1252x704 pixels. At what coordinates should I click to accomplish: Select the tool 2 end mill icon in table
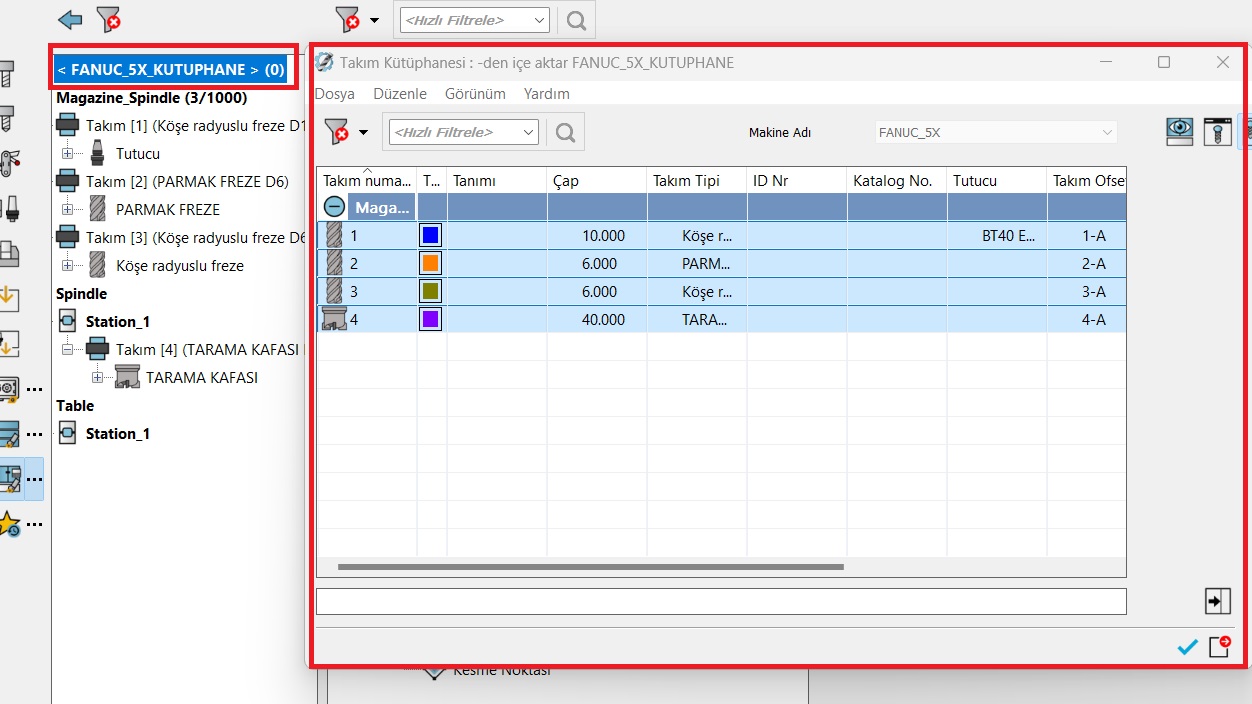click(334, 263)
